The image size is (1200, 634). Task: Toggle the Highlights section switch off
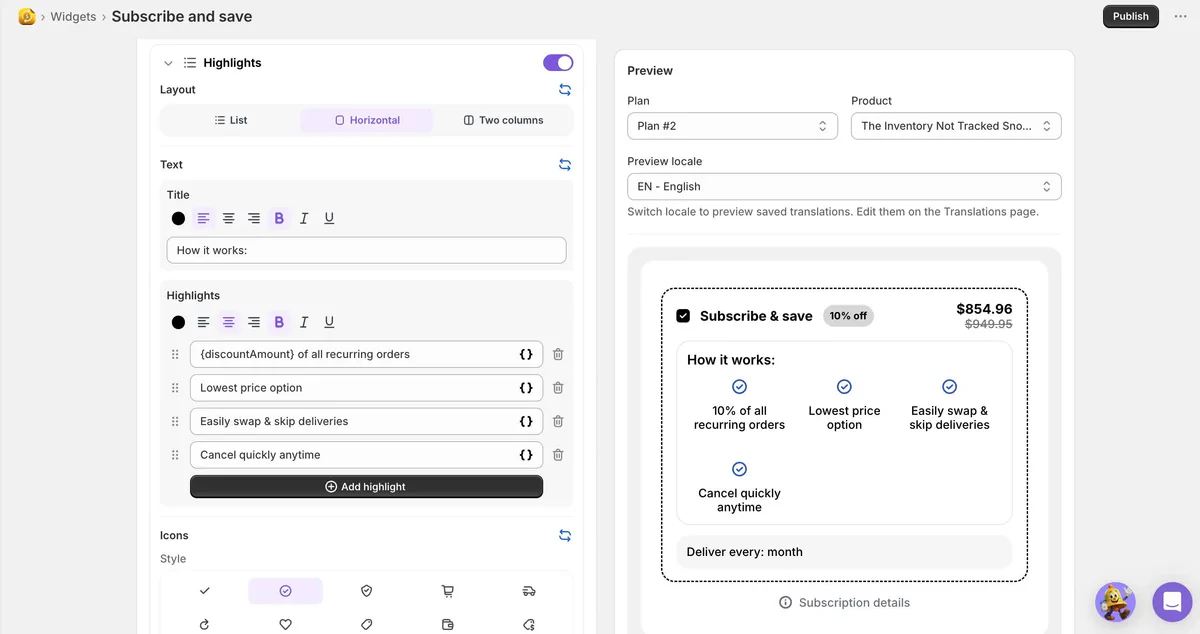click(x=558, y=62)
